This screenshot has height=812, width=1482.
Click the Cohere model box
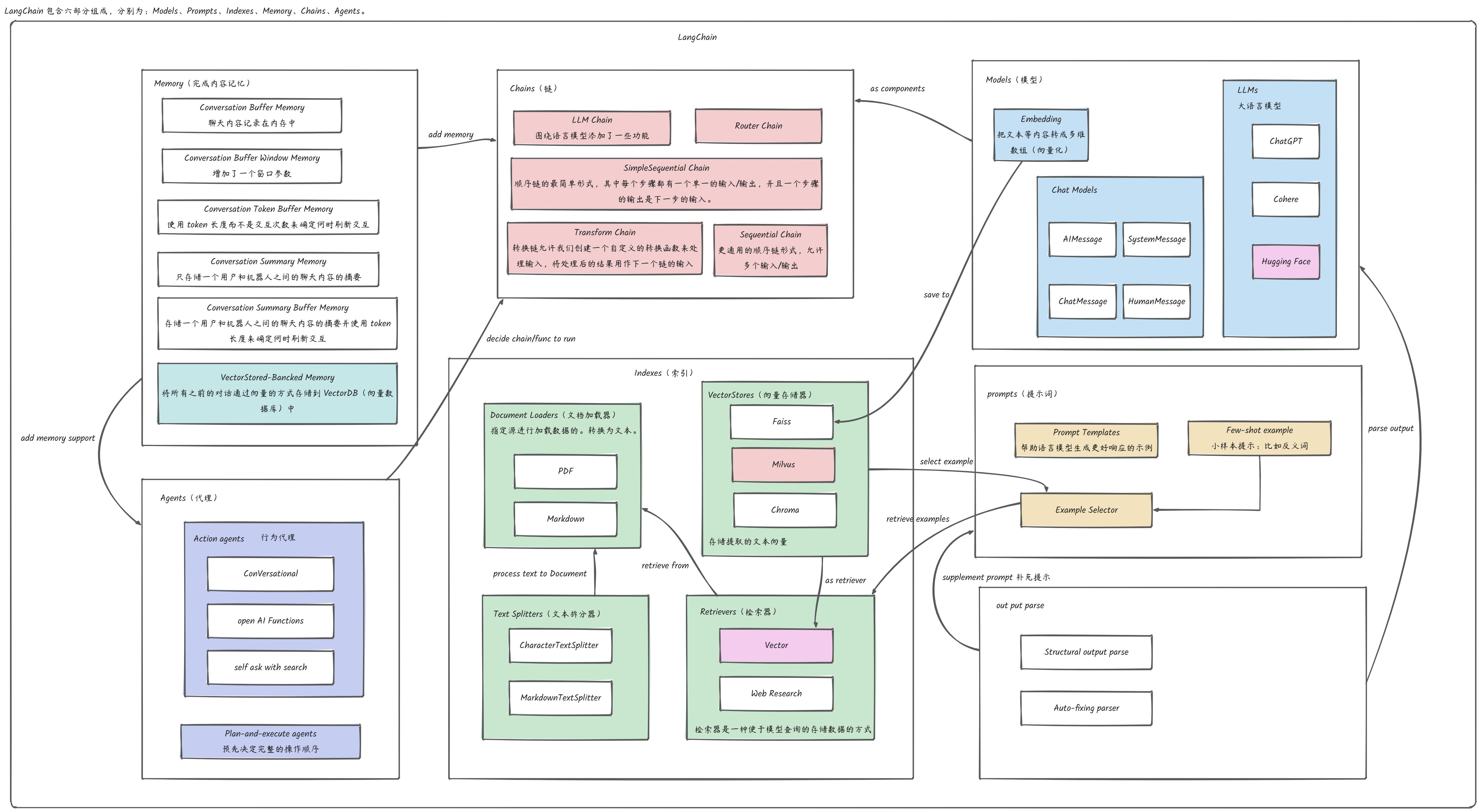point(1285,199)
